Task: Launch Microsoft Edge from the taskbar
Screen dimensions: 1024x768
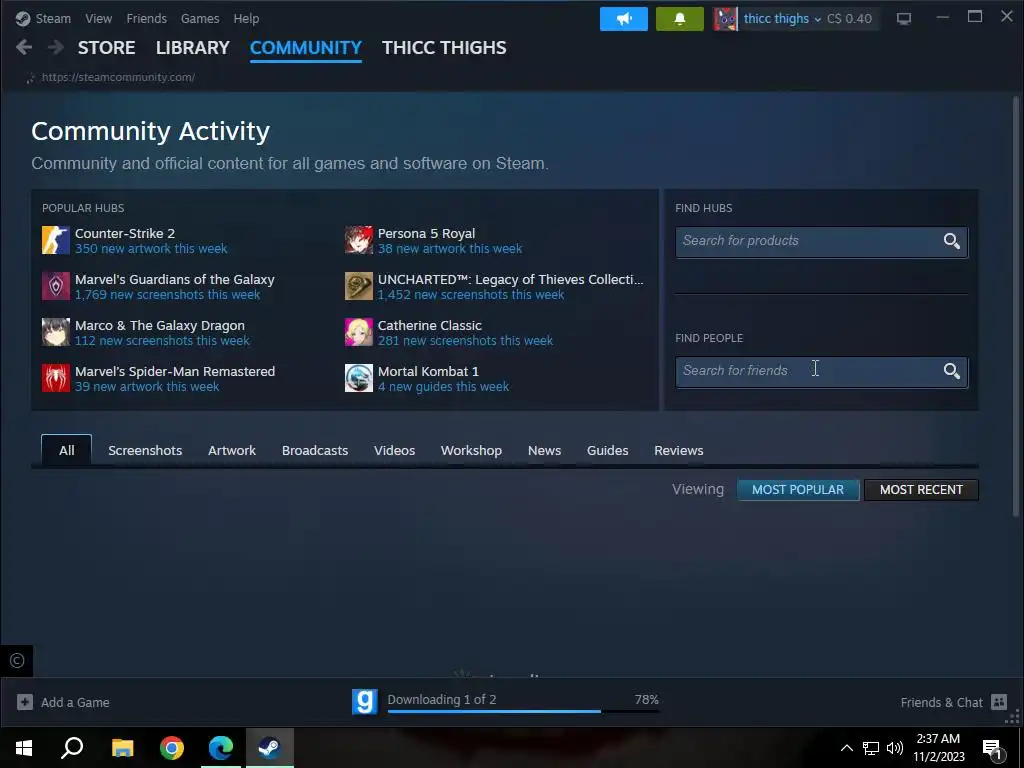Action: click(x=221, y=747)
